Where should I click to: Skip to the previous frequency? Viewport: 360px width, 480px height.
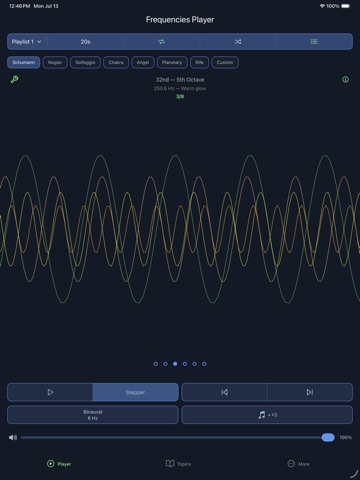pos(224,392)
